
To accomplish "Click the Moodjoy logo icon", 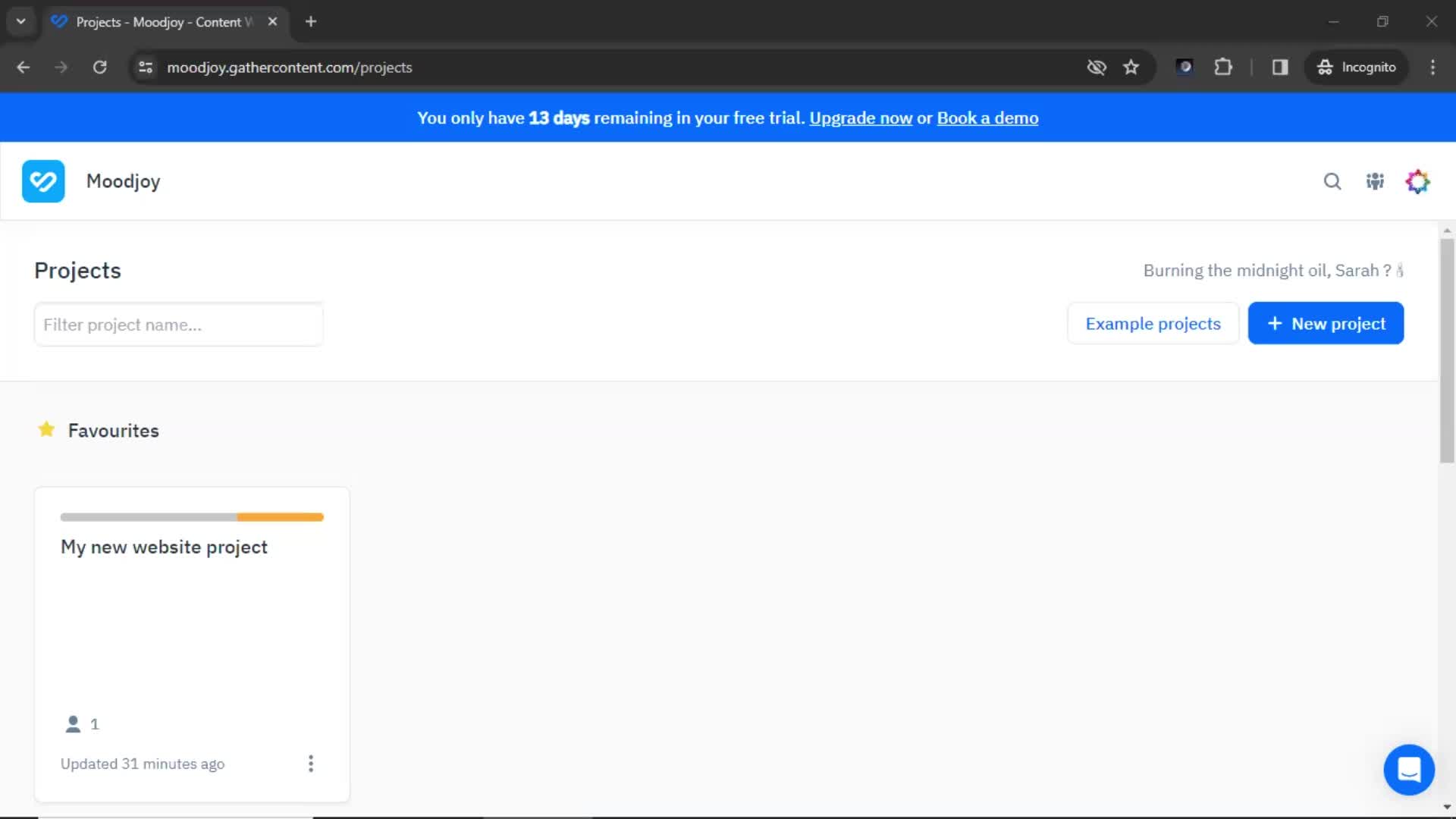I will coord(43,181).
